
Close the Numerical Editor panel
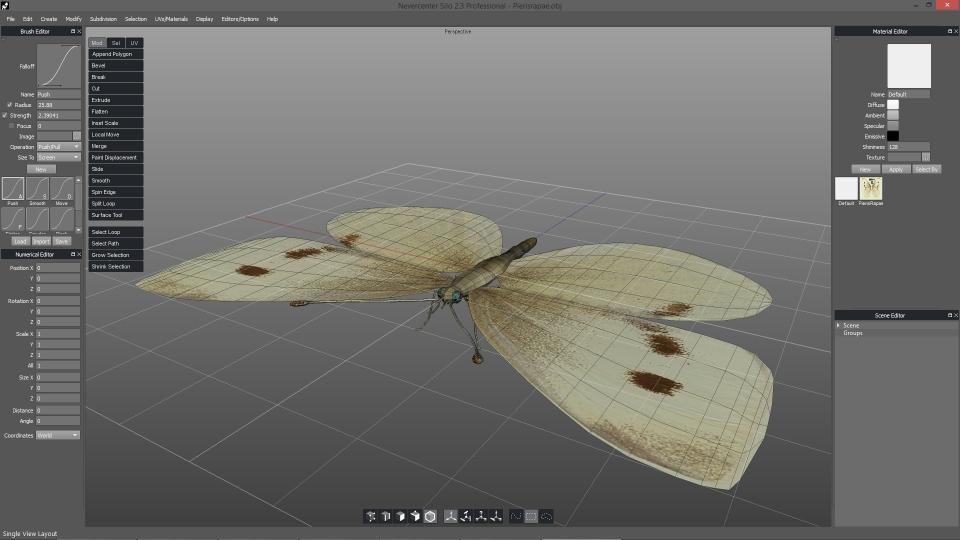(79, 254)
